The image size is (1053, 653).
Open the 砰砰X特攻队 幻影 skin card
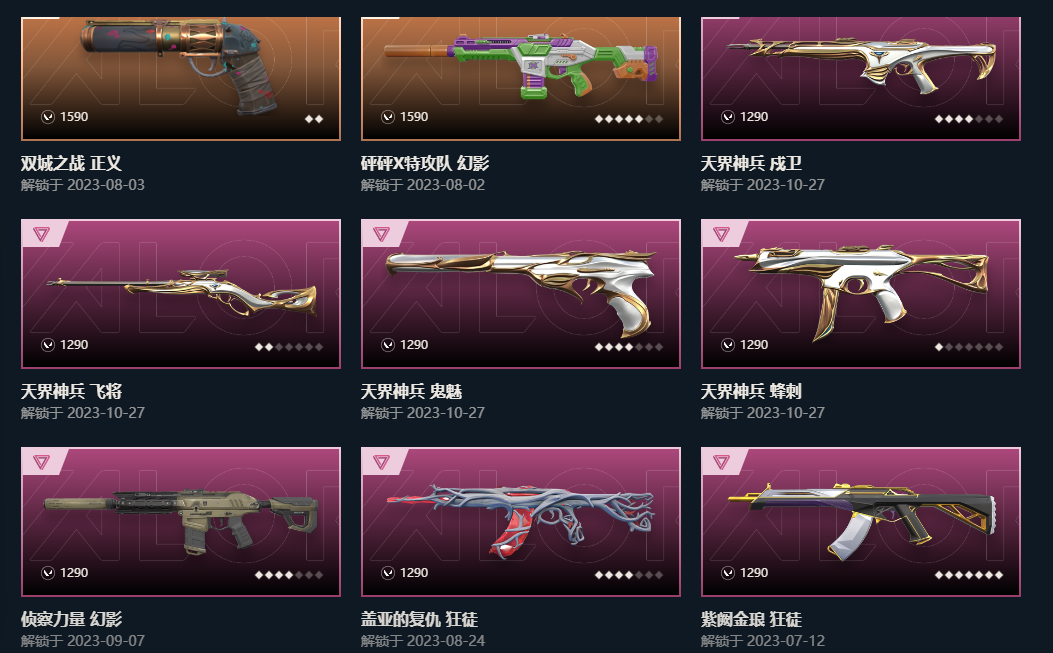[520, 79]
